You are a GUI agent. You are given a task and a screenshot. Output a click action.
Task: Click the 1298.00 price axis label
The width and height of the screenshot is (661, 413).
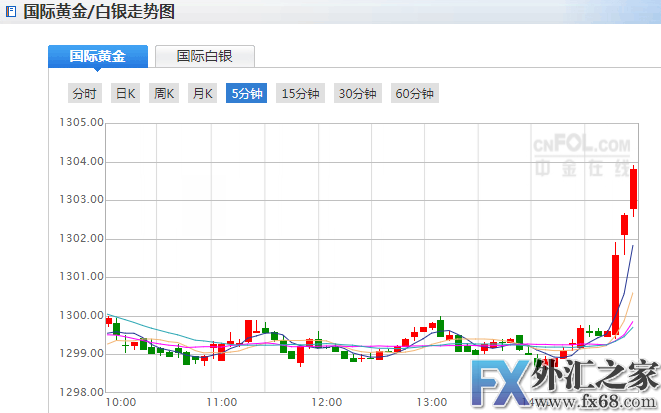click(x=81, y=392)
